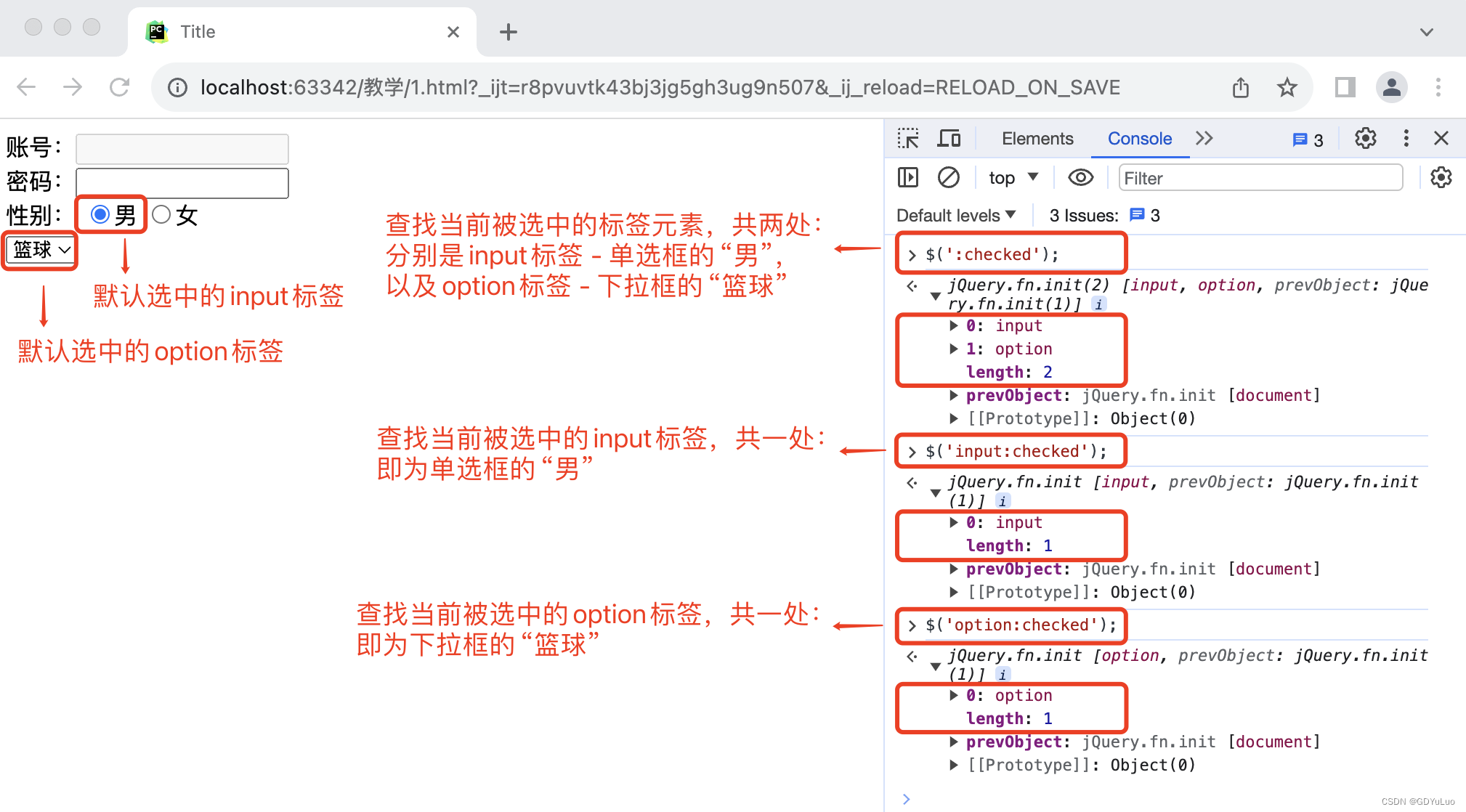This screenshot has height=812, width=1466.
Task: Click the inspect element picker icon
Action: [x=908, y=139]
